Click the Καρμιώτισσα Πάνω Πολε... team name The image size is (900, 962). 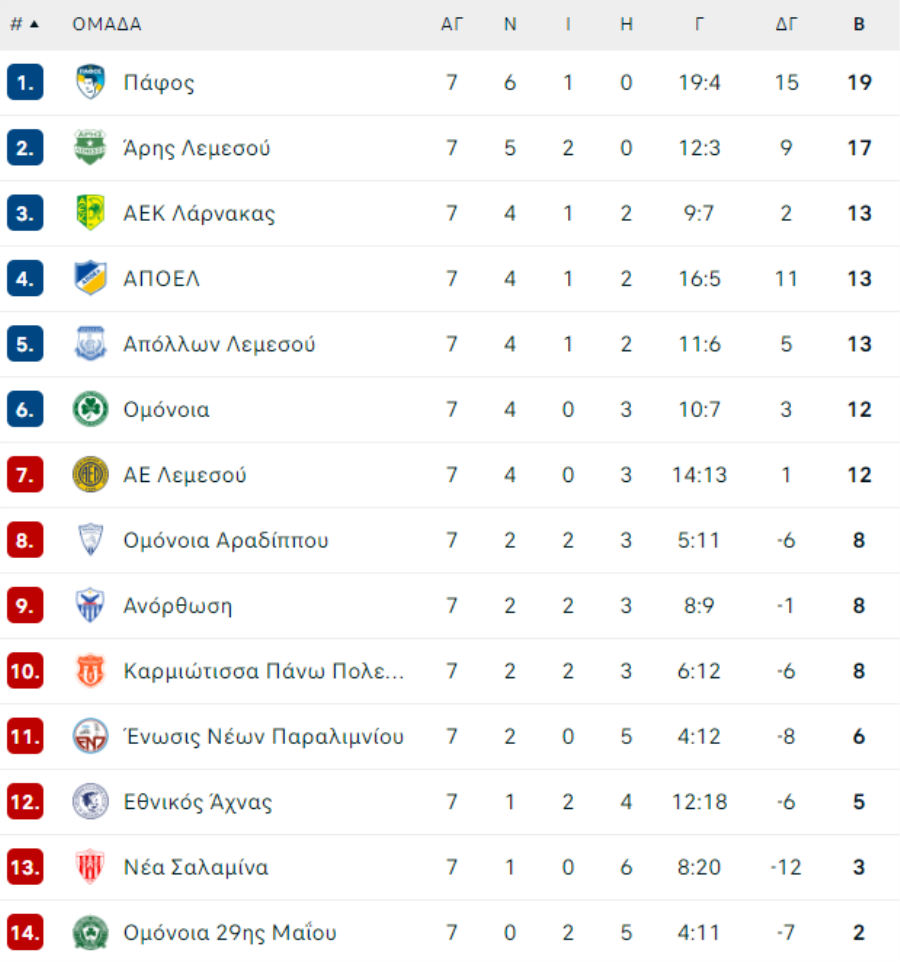264,671
